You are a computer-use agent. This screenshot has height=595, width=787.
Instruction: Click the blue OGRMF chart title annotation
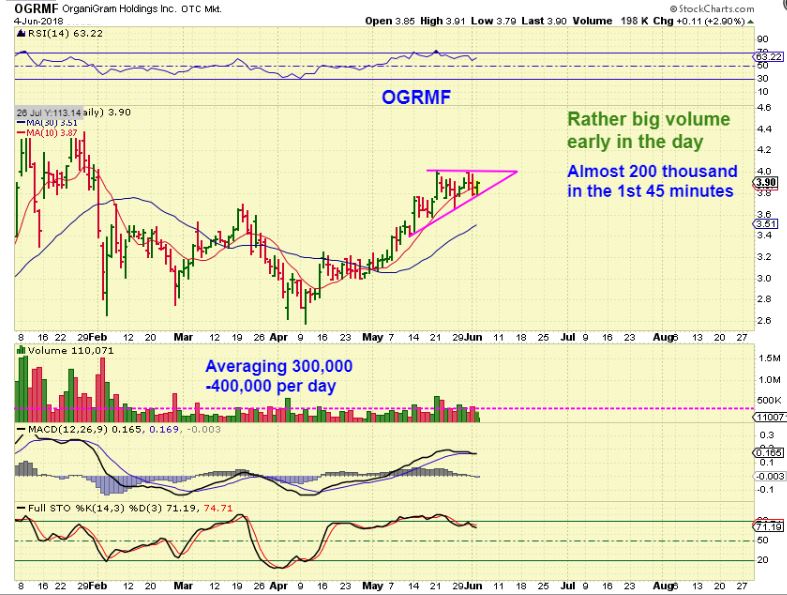tap(416, 97)
